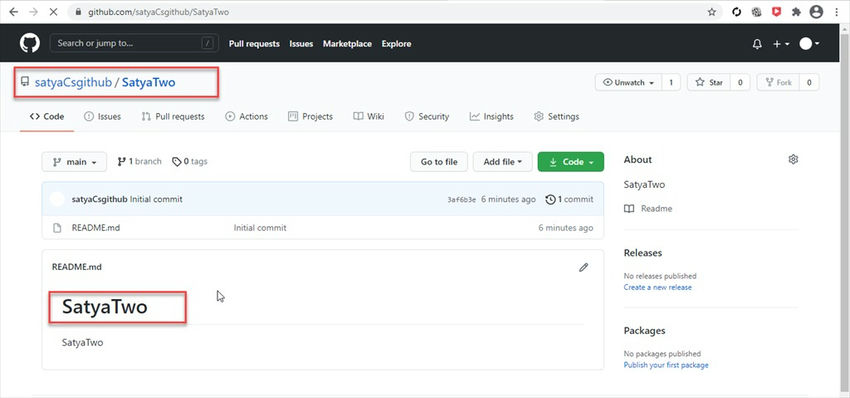850x398 pixels.
Task: Edit README with the pencil icon
Action: (583, 267)
